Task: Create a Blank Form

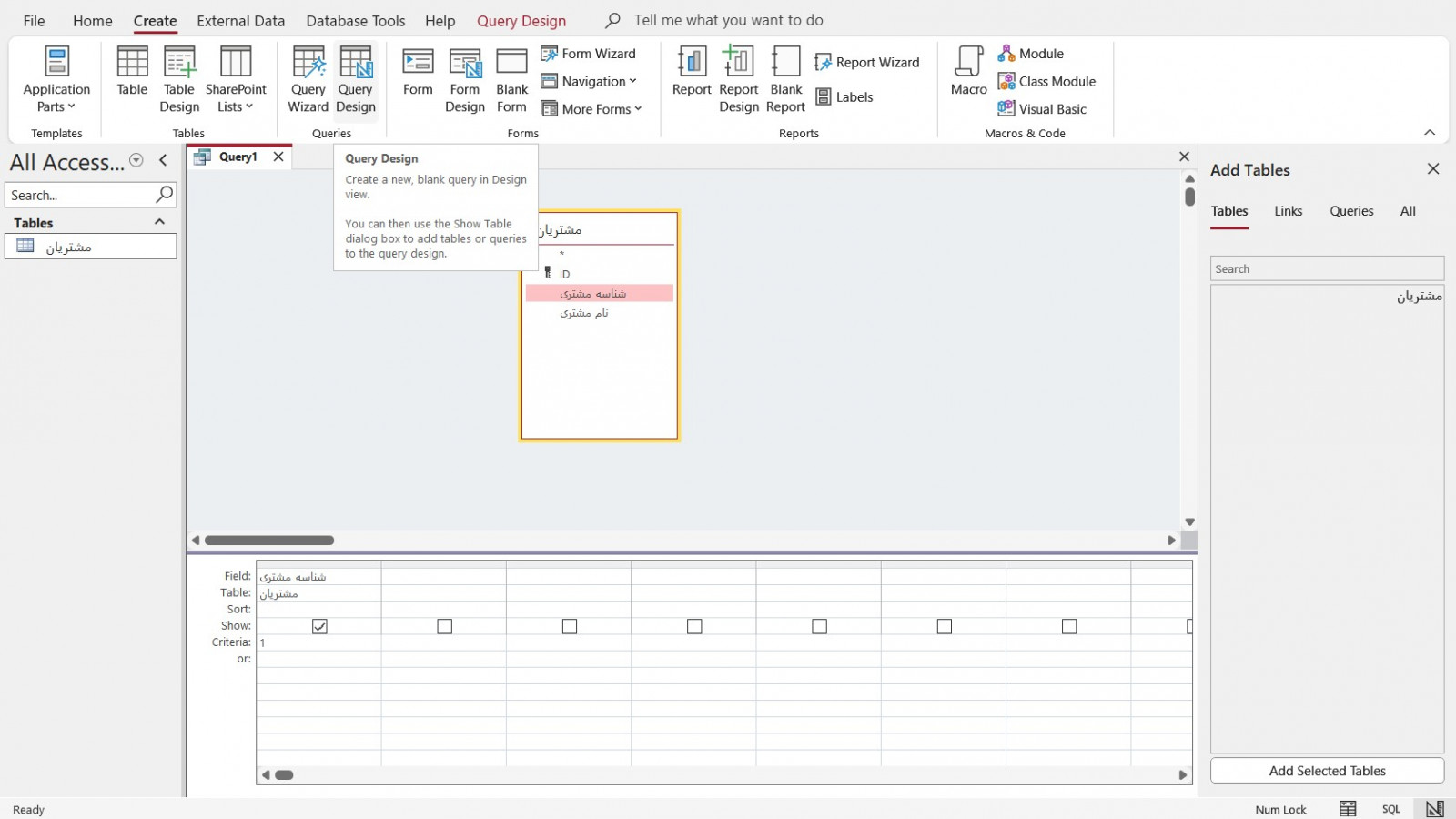Action: point(511,80)
